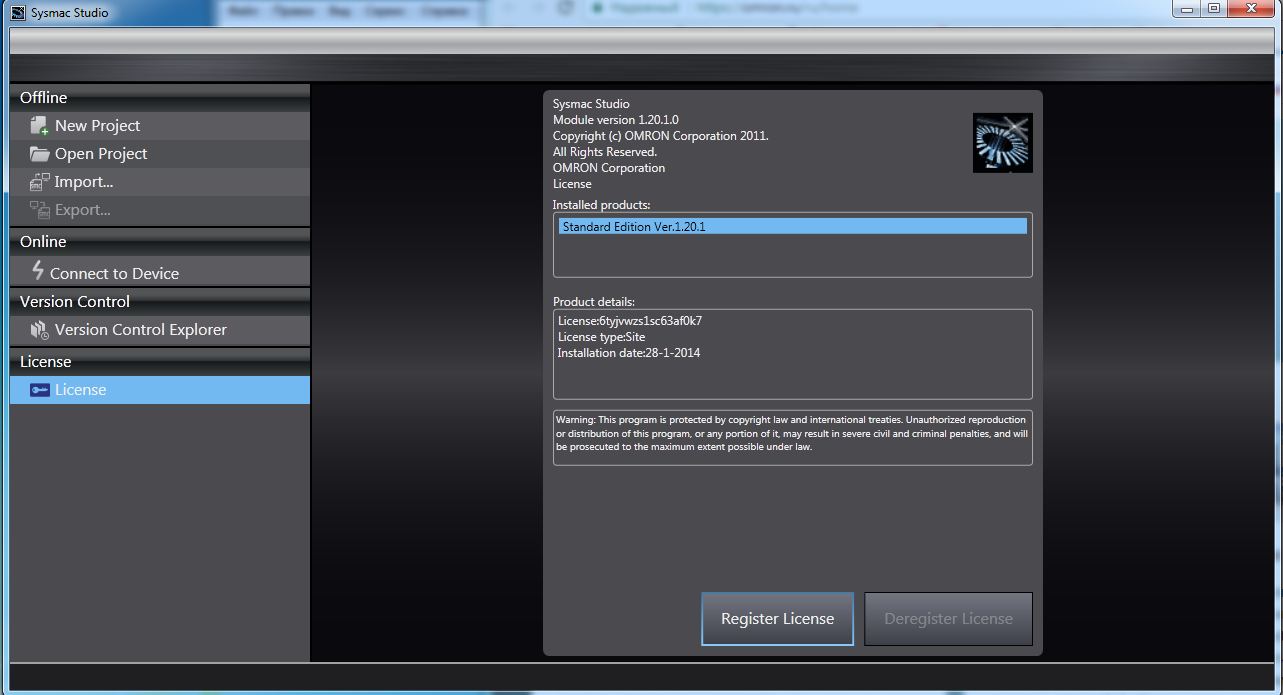Viewport: 1283px width, 695px height.
Task: Close the Sysmac Studio window
Action: tap(1251, 10)
